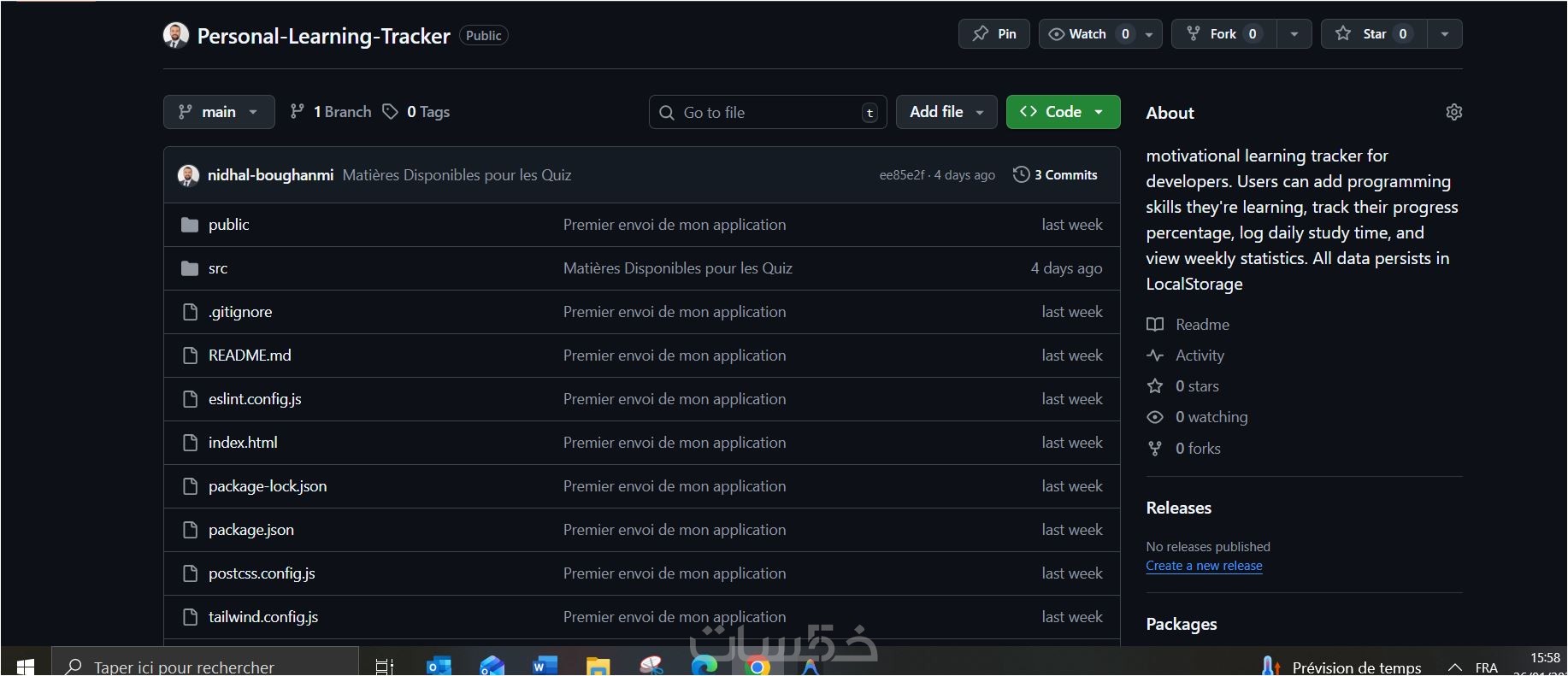Open the Releases heading link
Viewport: 1568px width, 676px height.
coord(1179,508)
